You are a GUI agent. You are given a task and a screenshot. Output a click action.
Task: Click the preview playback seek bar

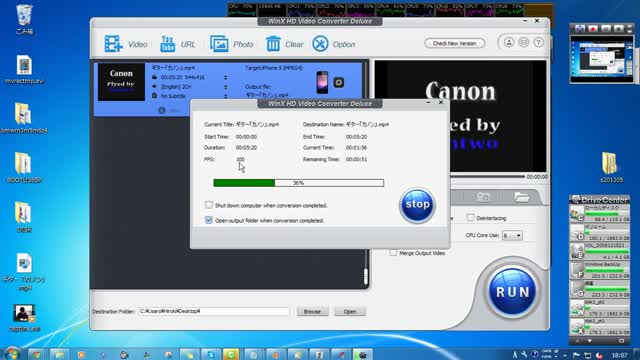point(487,177)
